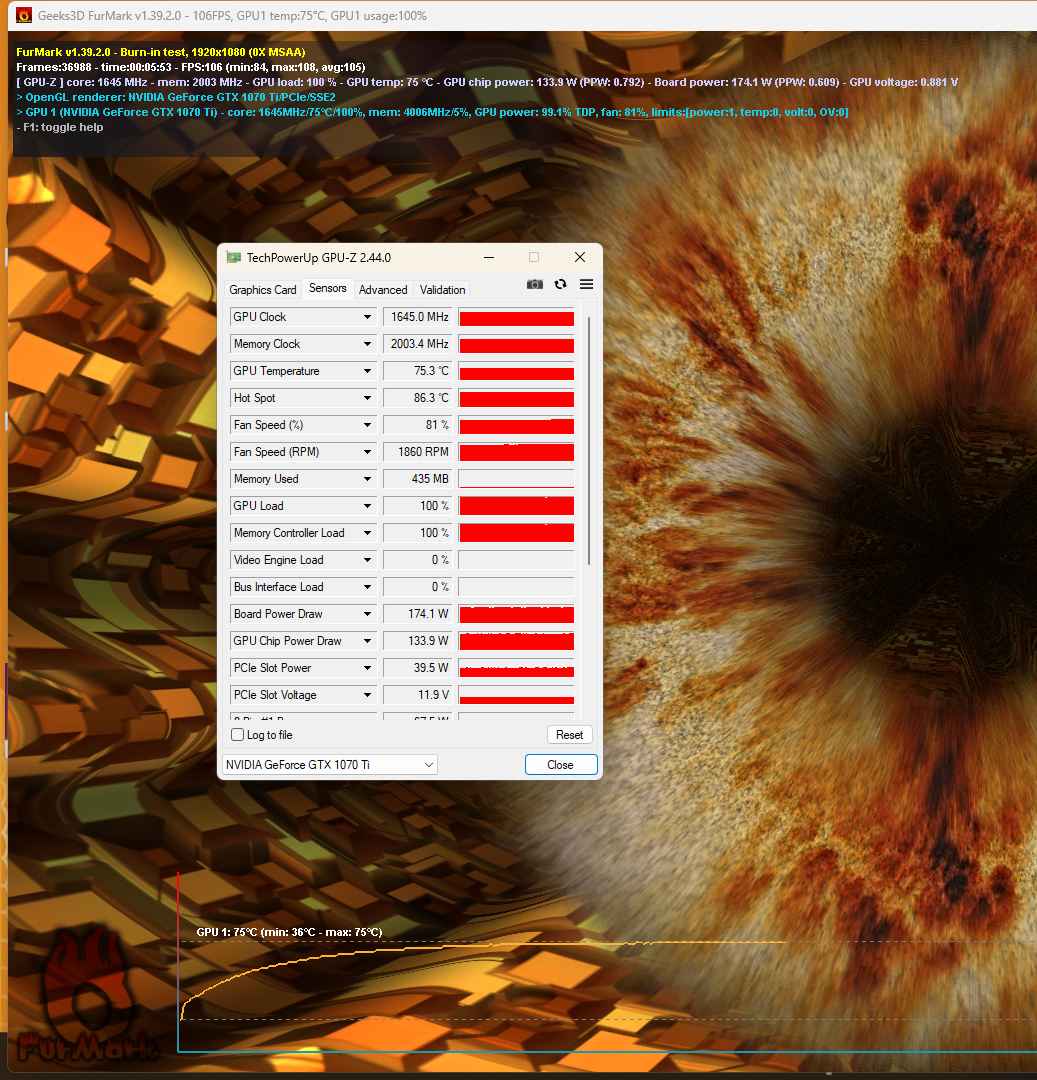Click the Reset button

(x=569, y=735)
